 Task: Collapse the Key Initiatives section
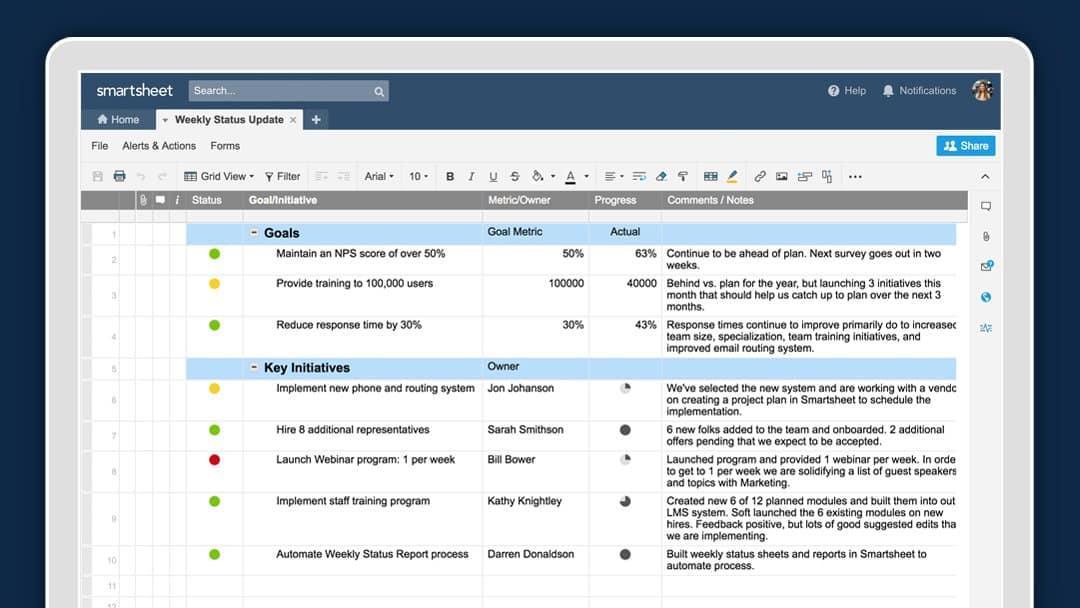[253, 368]
